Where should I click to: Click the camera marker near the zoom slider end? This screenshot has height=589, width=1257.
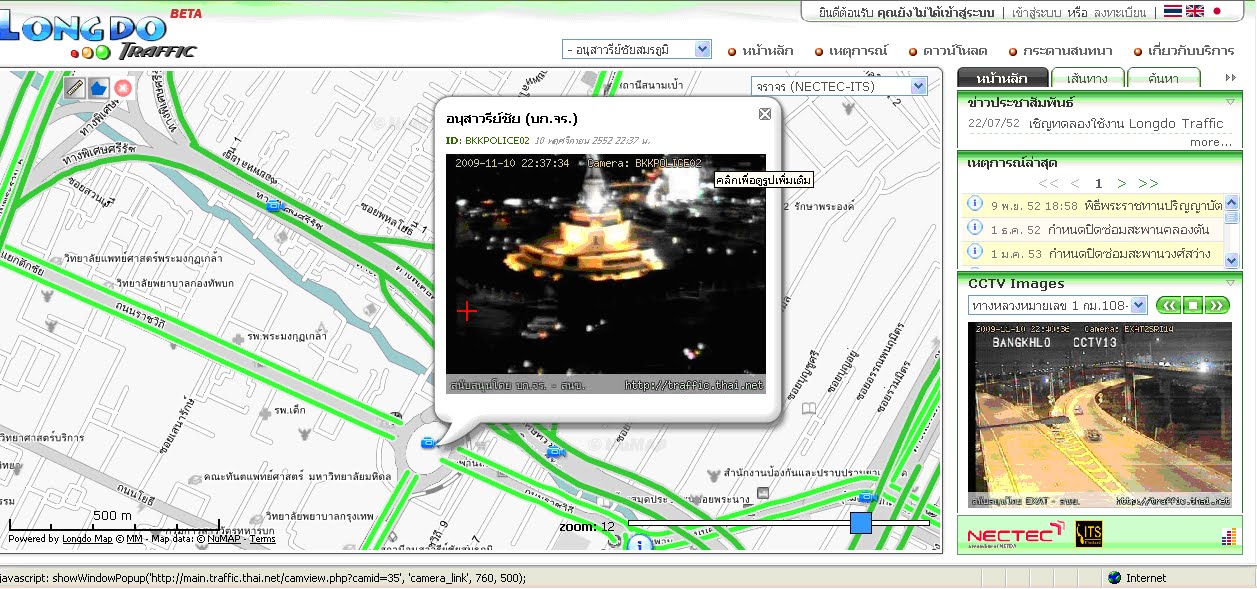coord(867,497)
